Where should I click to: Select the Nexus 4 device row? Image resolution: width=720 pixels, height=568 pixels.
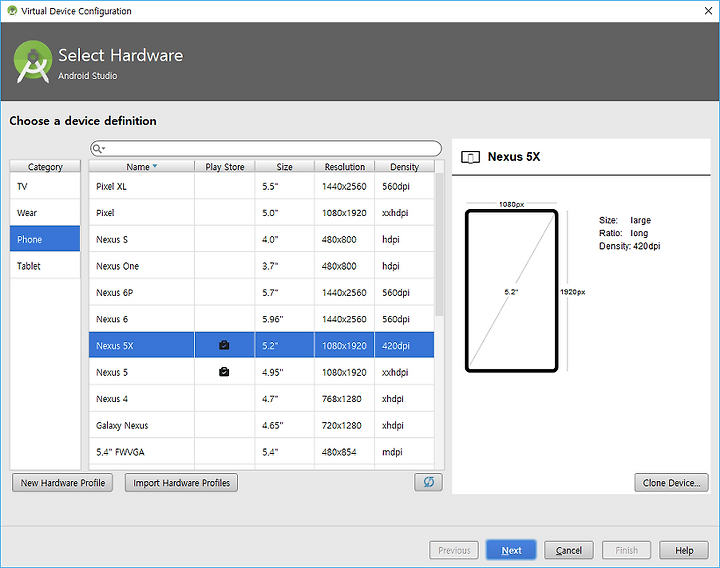tap(261, 399)
